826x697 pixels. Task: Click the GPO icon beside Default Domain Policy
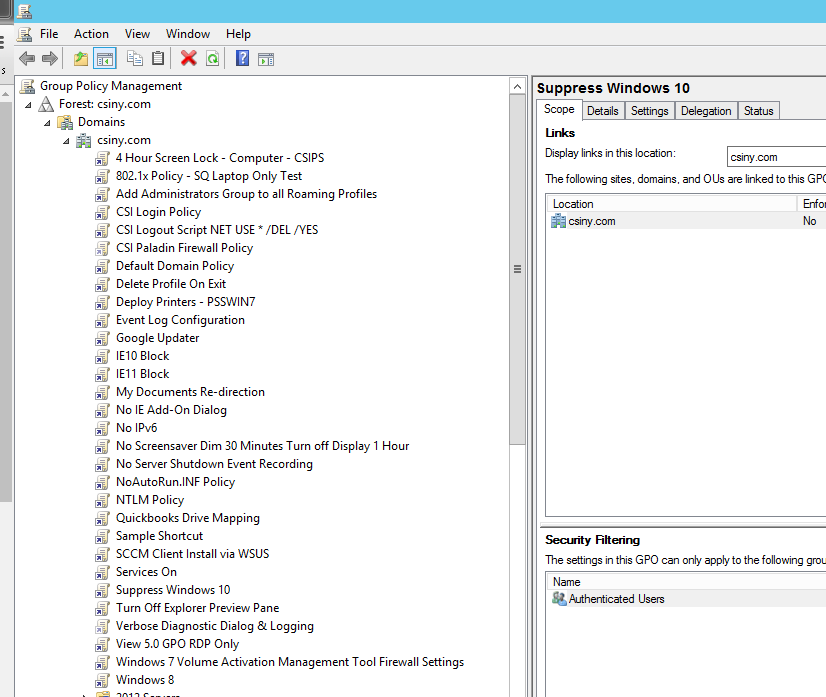[x=102, y=267]
